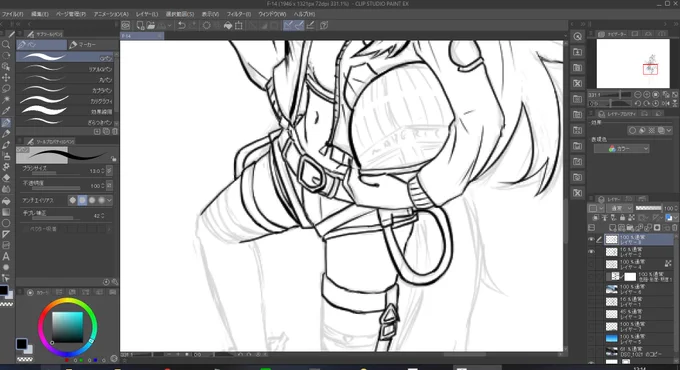This screenshot has height=370, width=680.
Task: Adjust stabilization value 42 stepper
Action: pos(103,216)
